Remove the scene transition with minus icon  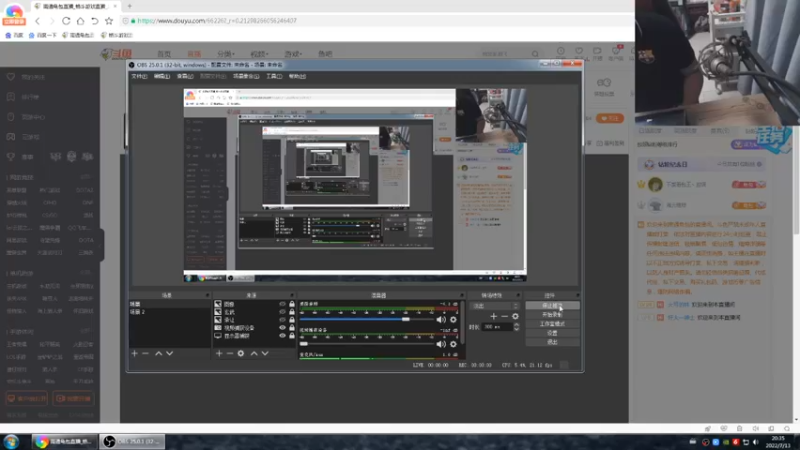[x=504, y=316]
